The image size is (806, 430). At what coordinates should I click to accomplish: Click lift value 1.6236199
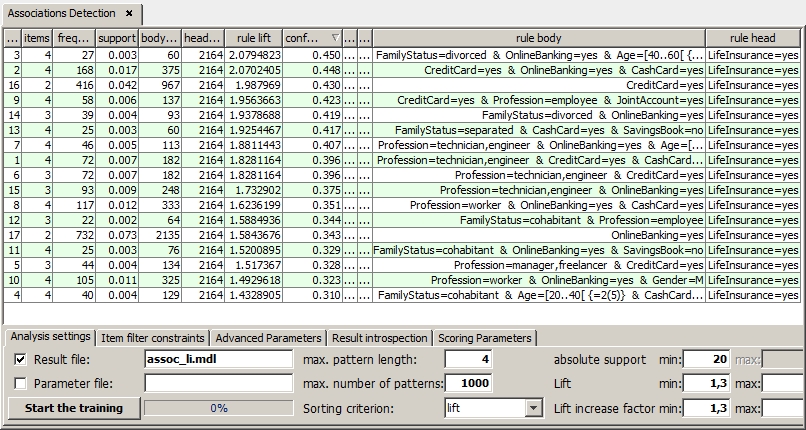254,205
